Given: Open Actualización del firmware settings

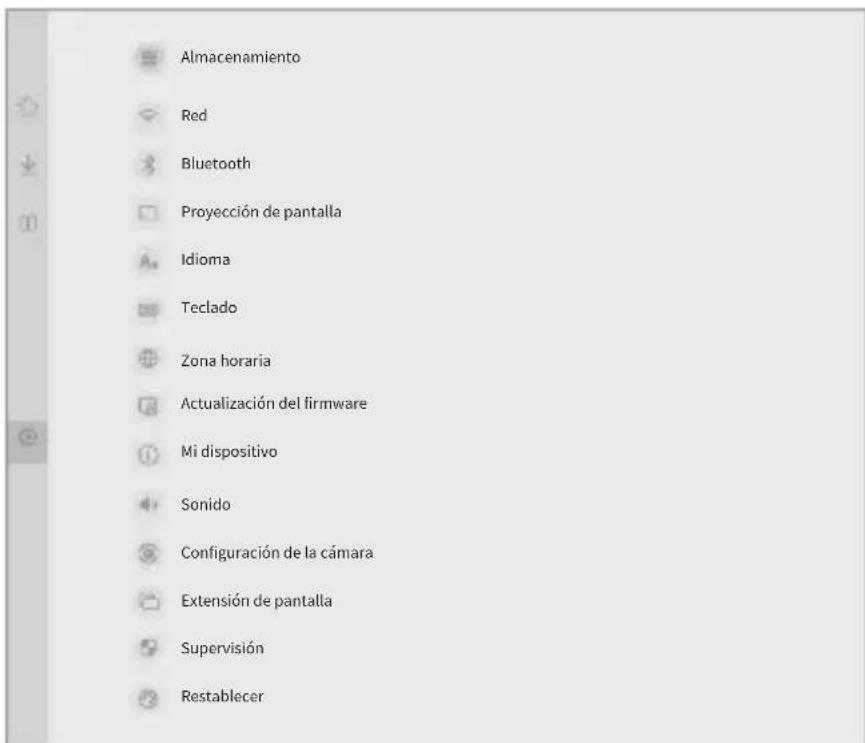Looking at the screenshot, I should pos(274,404).
